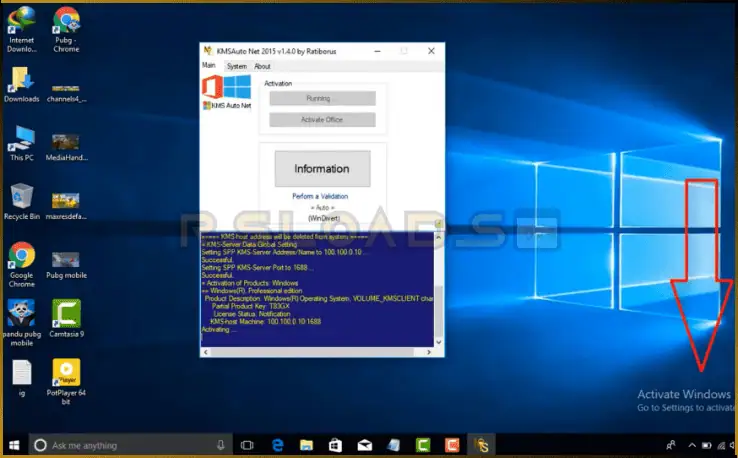Click the log horizontal scrollbar right arrow
The image size is (738, 458).
[x=429, y=352]
